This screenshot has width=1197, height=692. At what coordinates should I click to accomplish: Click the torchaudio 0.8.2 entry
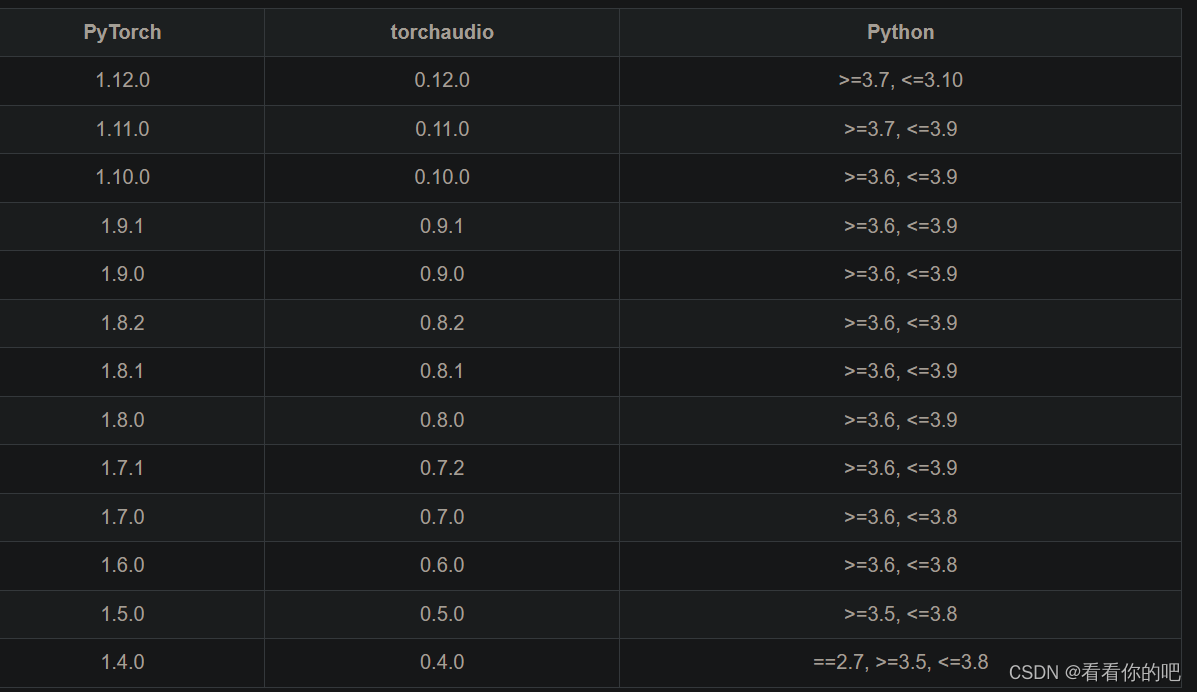(441, 323)
